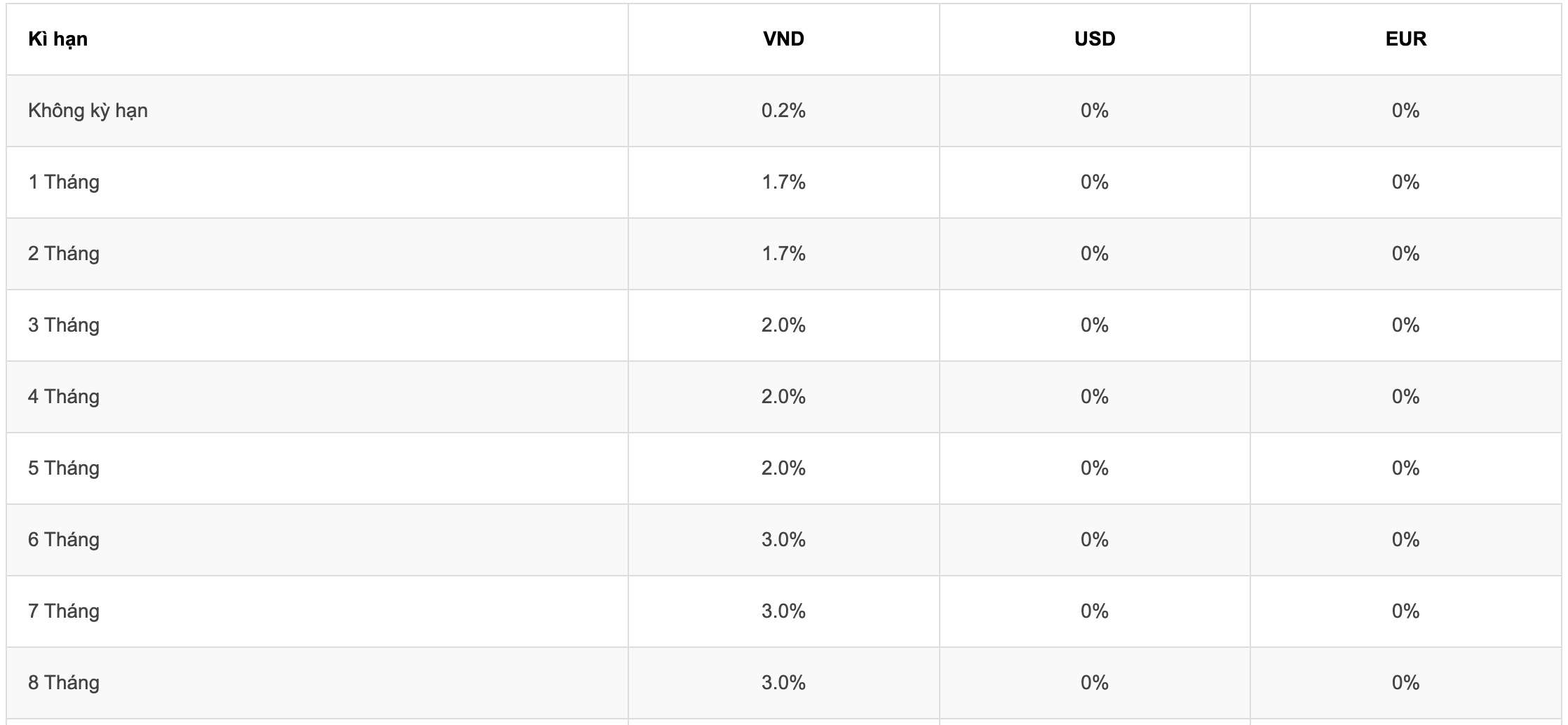The height and width of the screenshot is (725, 1568).
Task: Click the Kì hạn column header
Action: (58, 39)
